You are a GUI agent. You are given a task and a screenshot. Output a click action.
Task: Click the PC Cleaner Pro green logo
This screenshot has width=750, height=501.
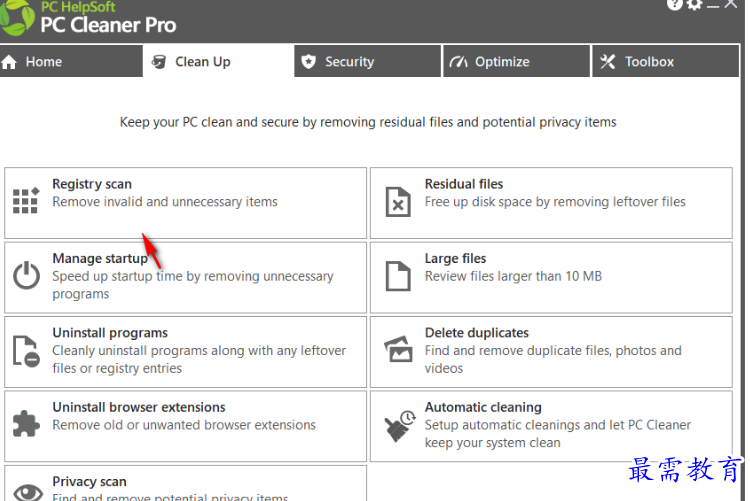click(17, 18)
